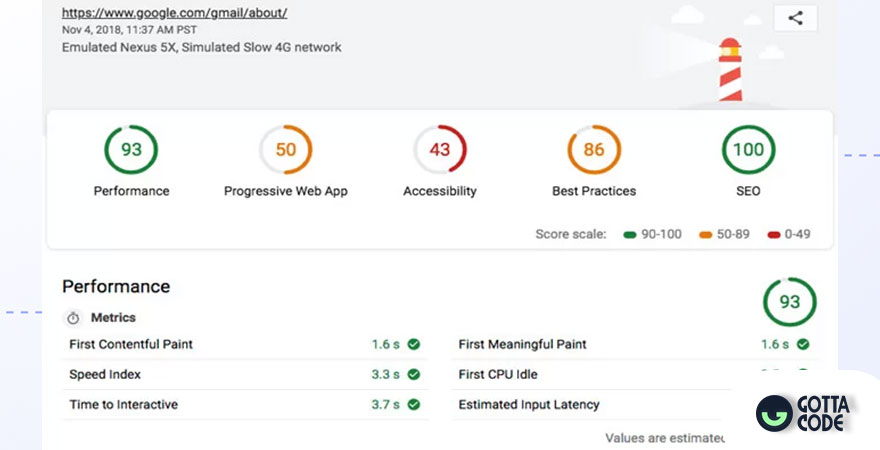880x450 pixels.
Task: Click the 3.7 s Time to Interactive value
Action: [386, 405]
